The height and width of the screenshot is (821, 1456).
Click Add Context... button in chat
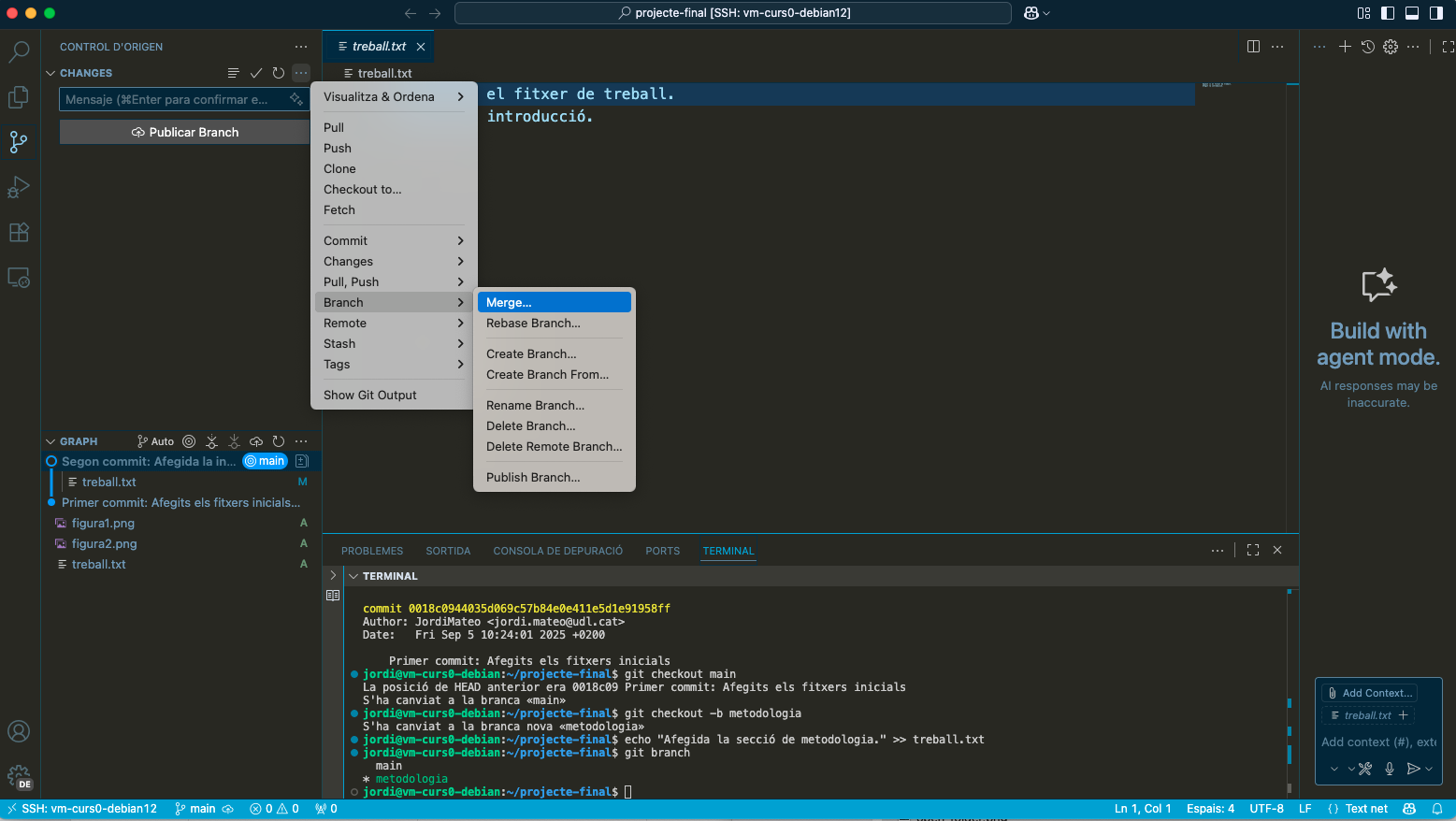(1370, 693)
